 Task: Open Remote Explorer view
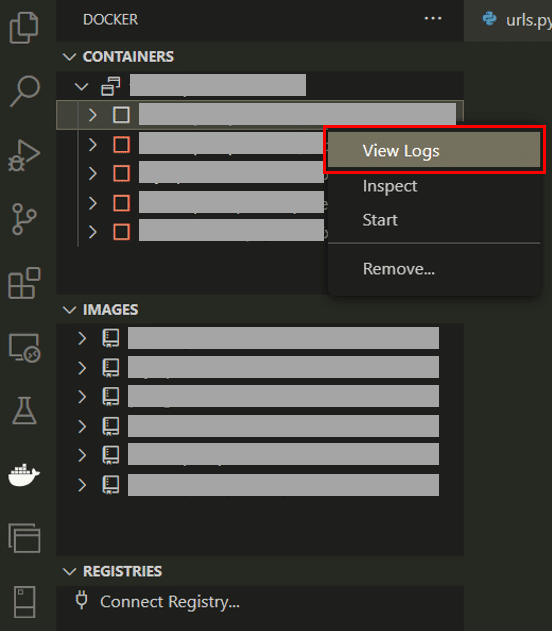24,348
